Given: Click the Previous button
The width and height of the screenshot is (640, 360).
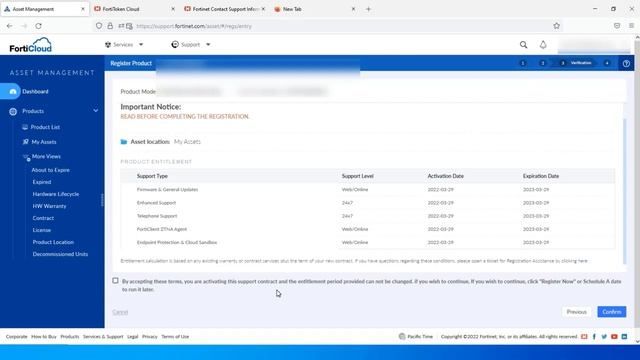Looking at the screenshot, I should (x=576, y=312).
